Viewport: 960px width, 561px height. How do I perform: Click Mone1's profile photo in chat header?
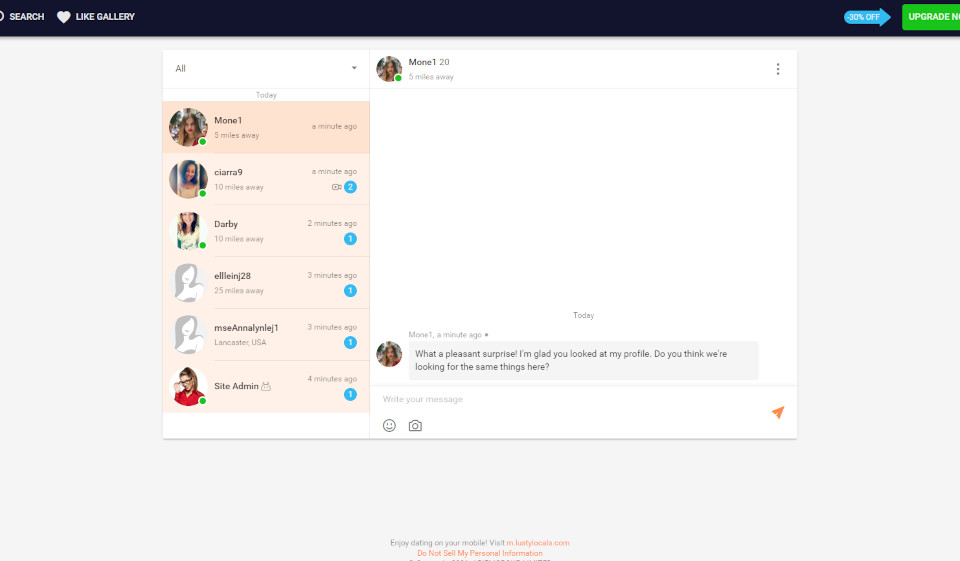389,69
